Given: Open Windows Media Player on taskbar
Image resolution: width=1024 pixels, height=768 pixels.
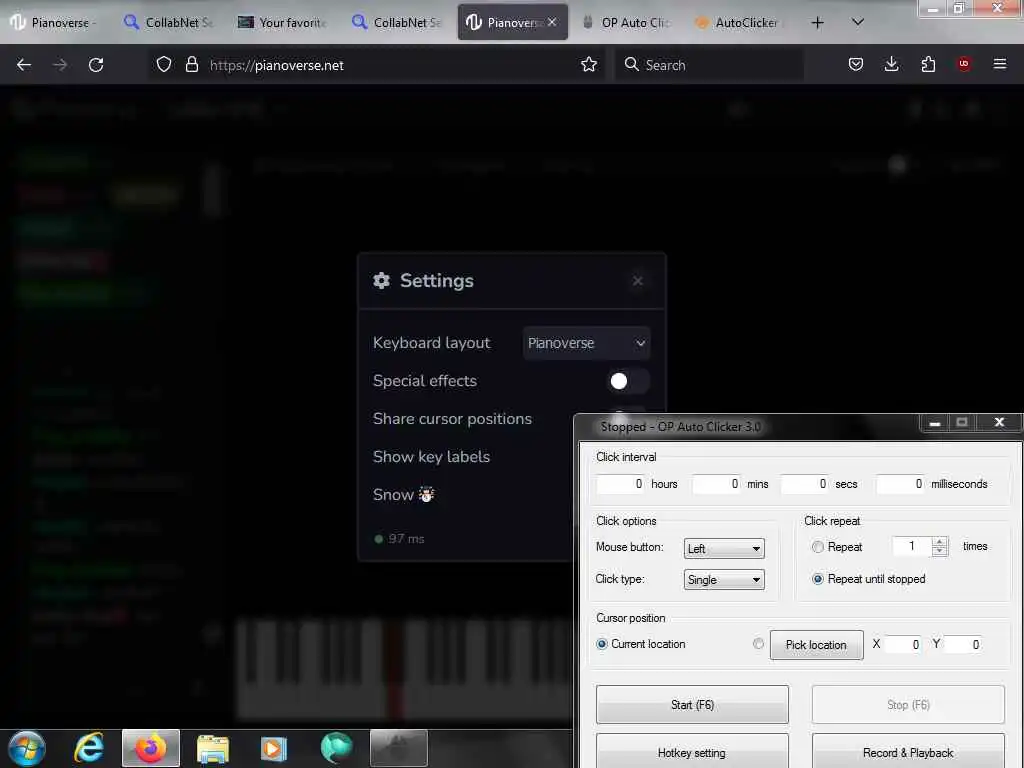Looking at the screenshot, I should coord(274,748).
